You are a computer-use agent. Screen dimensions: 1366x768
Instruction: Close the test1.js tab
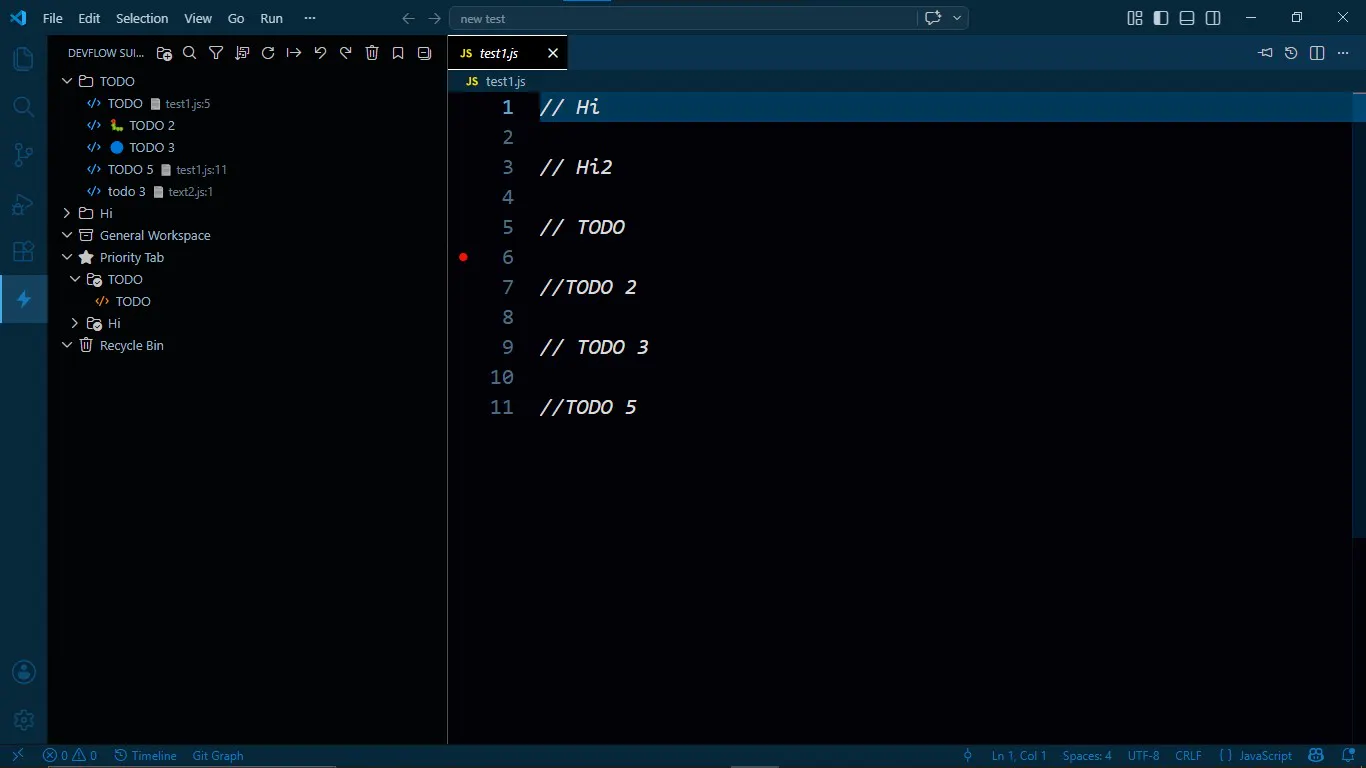click(553, 53)
